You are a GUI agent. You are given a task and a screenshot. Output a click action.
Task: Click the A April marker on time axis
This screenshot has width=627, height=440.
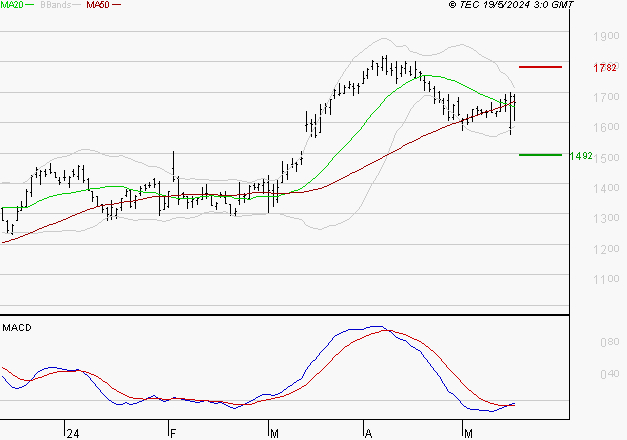[x=368, y=434]
